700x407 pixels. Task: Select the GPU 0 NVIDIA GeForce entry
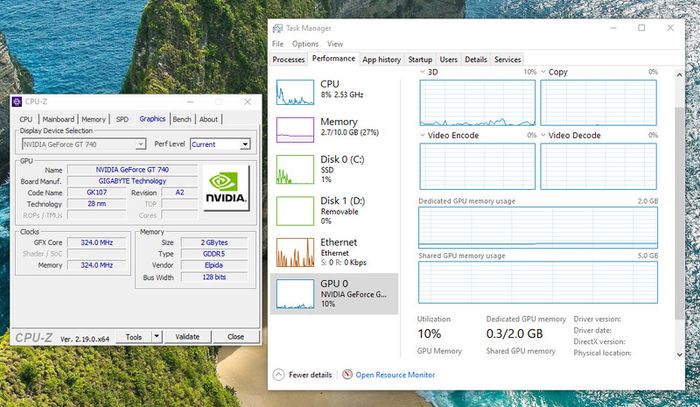[334, 294]
